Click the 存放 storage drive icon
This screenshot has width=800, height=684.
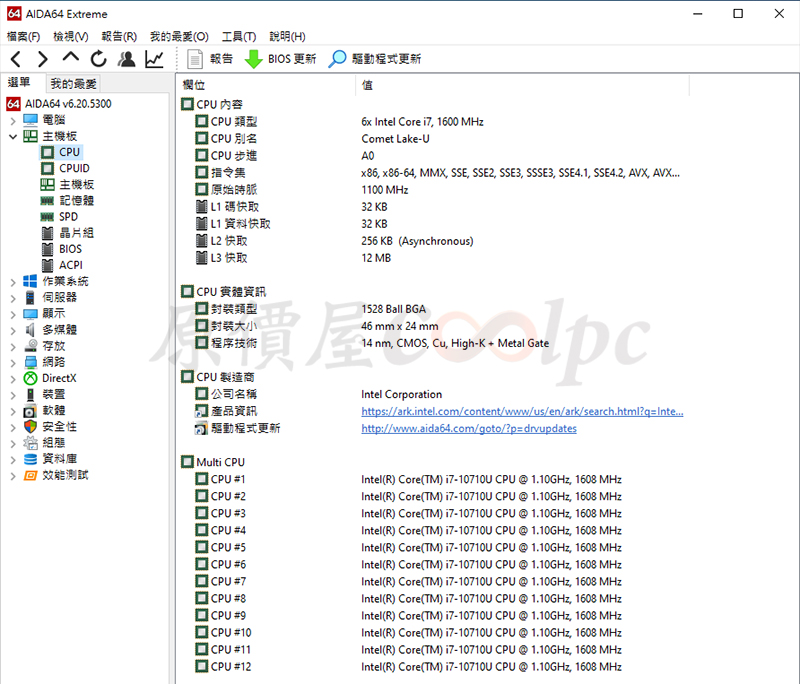pos(31,346)
